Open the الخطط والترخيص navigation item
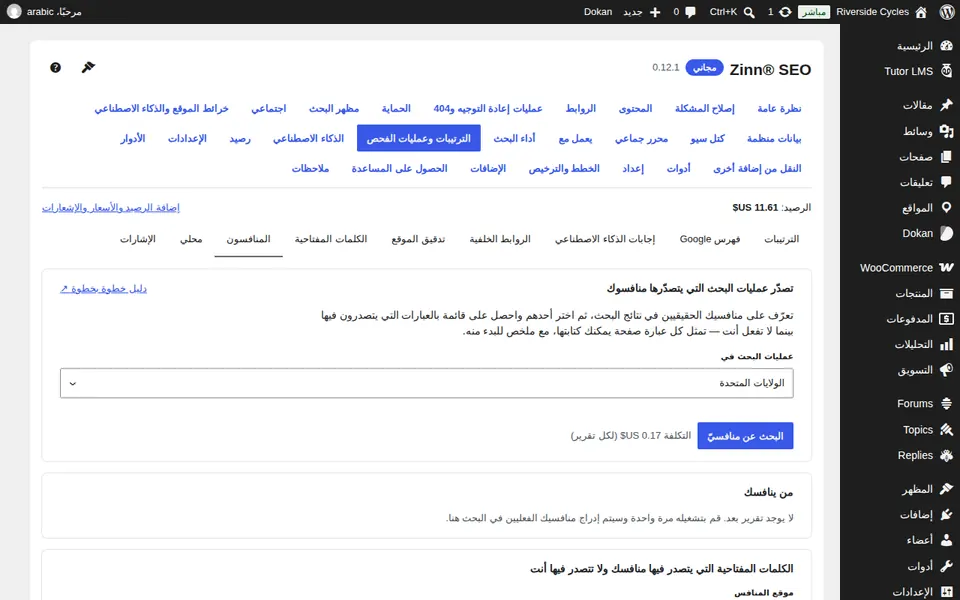 tap(564, 168)
